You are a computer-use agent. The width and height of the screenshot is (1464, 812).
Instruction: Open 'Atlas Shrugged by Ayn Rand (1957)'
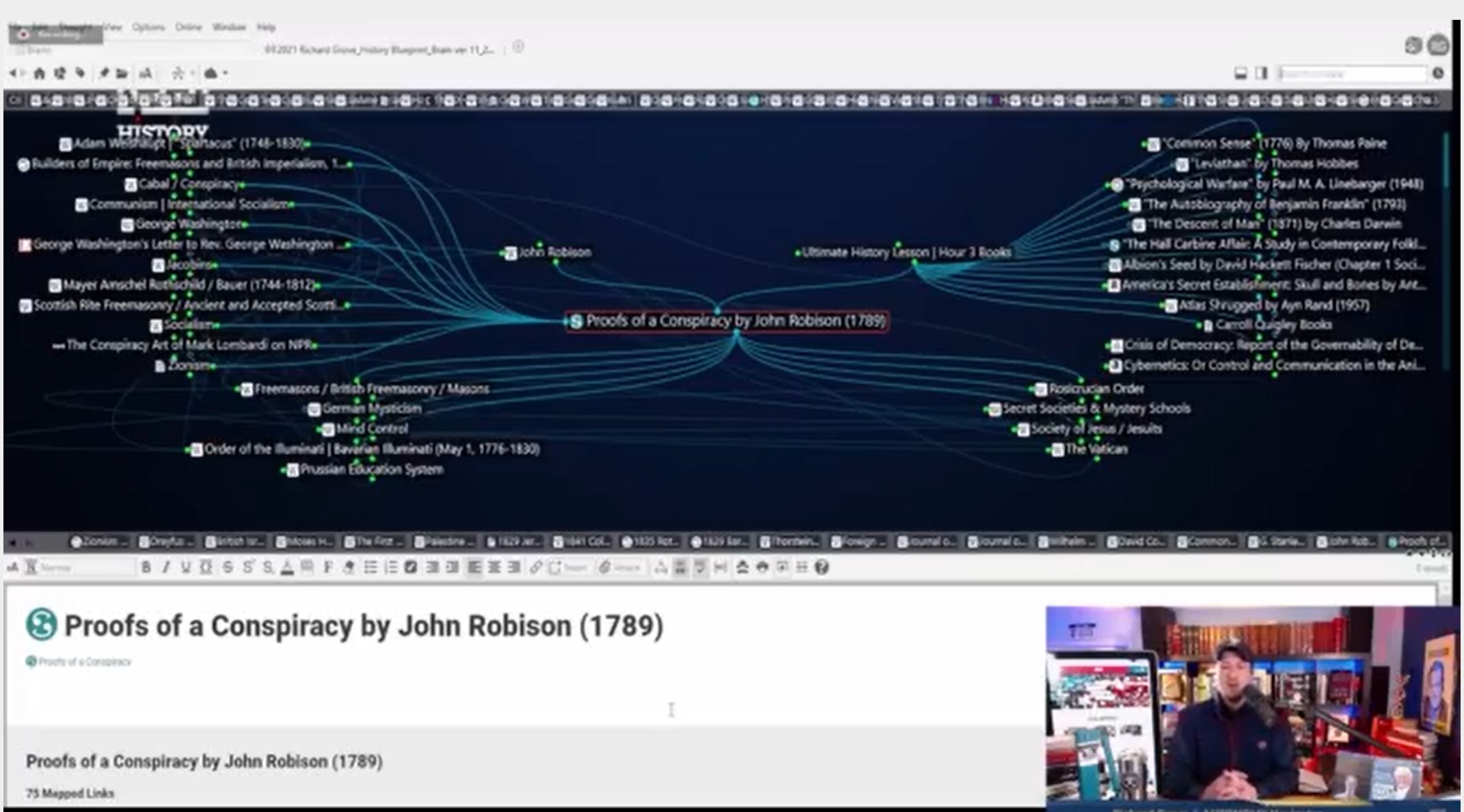coord(1267,305)
